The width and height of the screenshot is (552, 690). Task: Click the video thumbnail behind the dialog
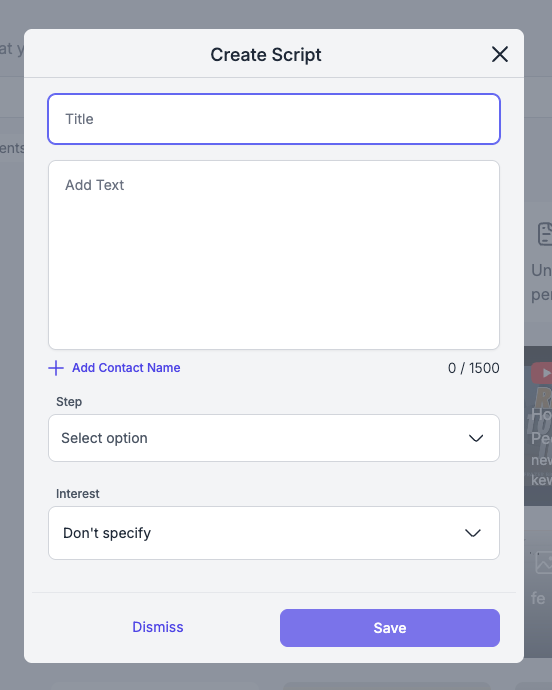(538, 426)
